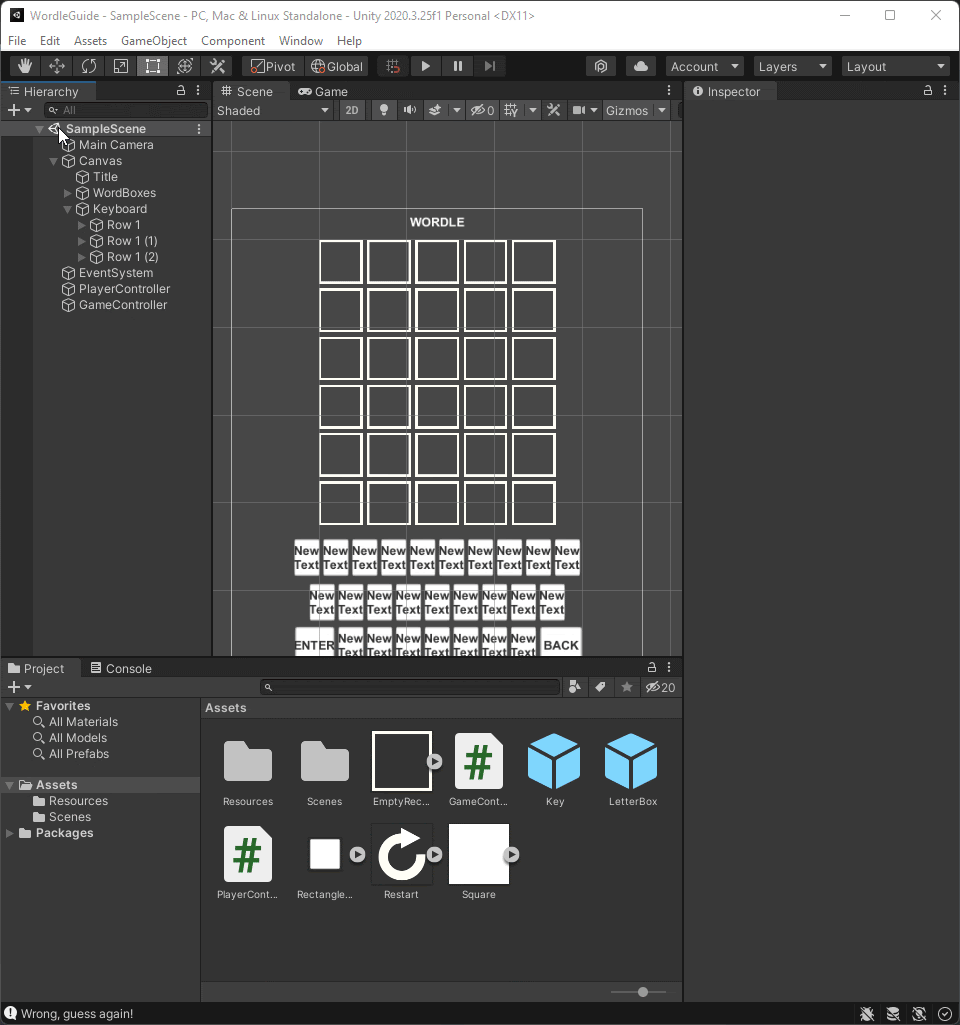Image resolution: width=960 pixels, height=1025 pixels.
Task: Expand Row 1 in the Hierarchy
Action: [x=81, y=225]
